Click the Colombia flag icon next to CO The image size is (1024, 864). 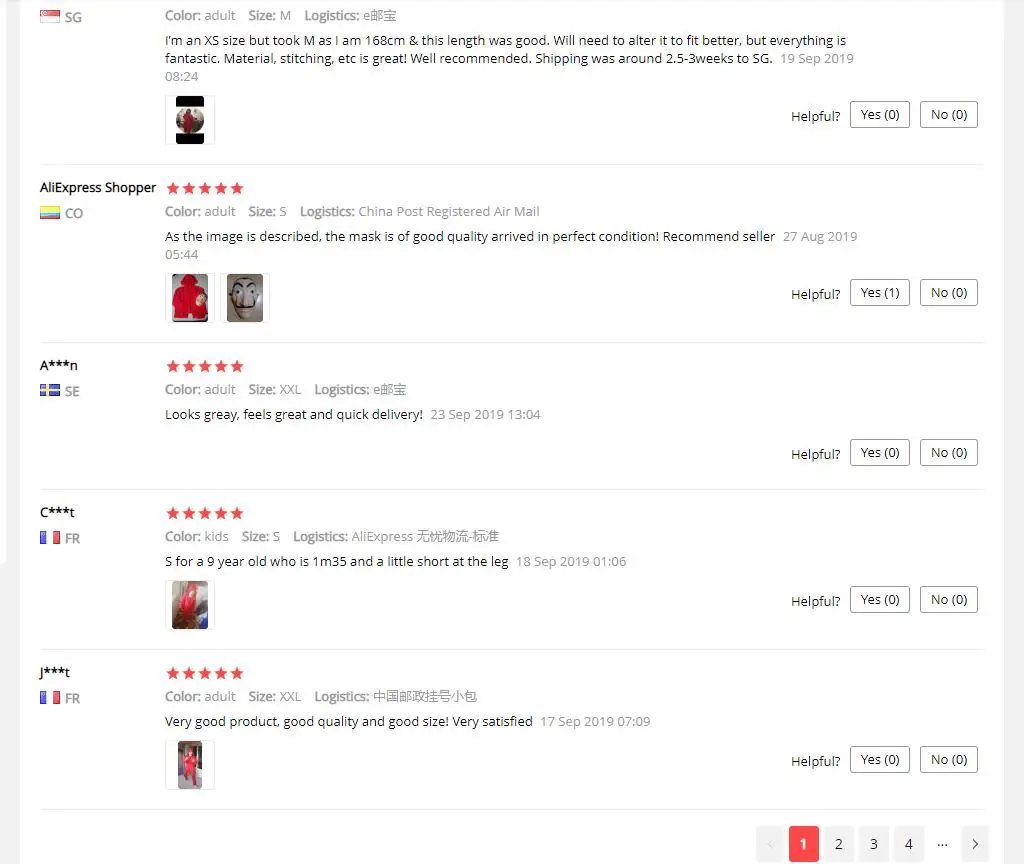pyautogui.click(x=50, y=213)
